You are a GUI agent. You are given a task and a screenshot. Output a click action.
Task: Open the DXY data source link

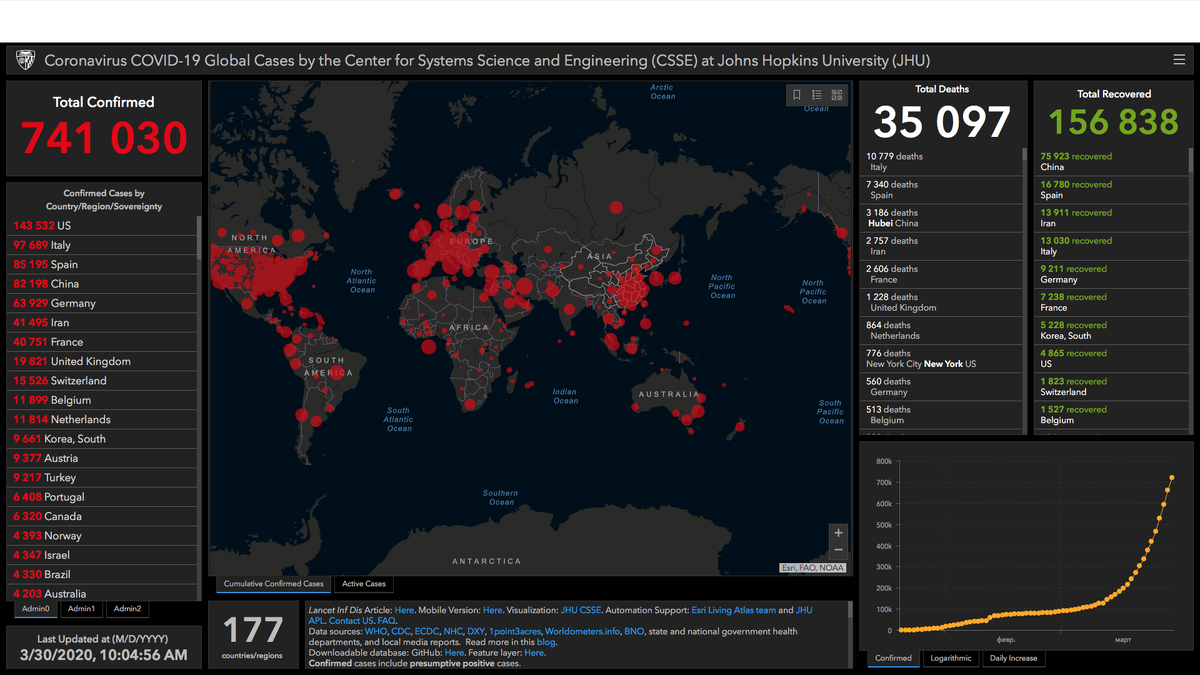477,632
